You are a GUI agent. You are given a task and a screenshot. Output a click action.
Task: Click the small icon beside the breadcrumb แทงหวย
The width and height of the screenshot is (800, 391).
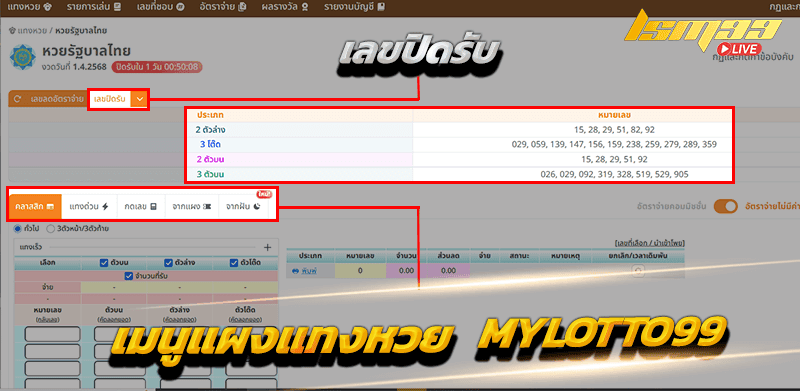pos(12,31)
